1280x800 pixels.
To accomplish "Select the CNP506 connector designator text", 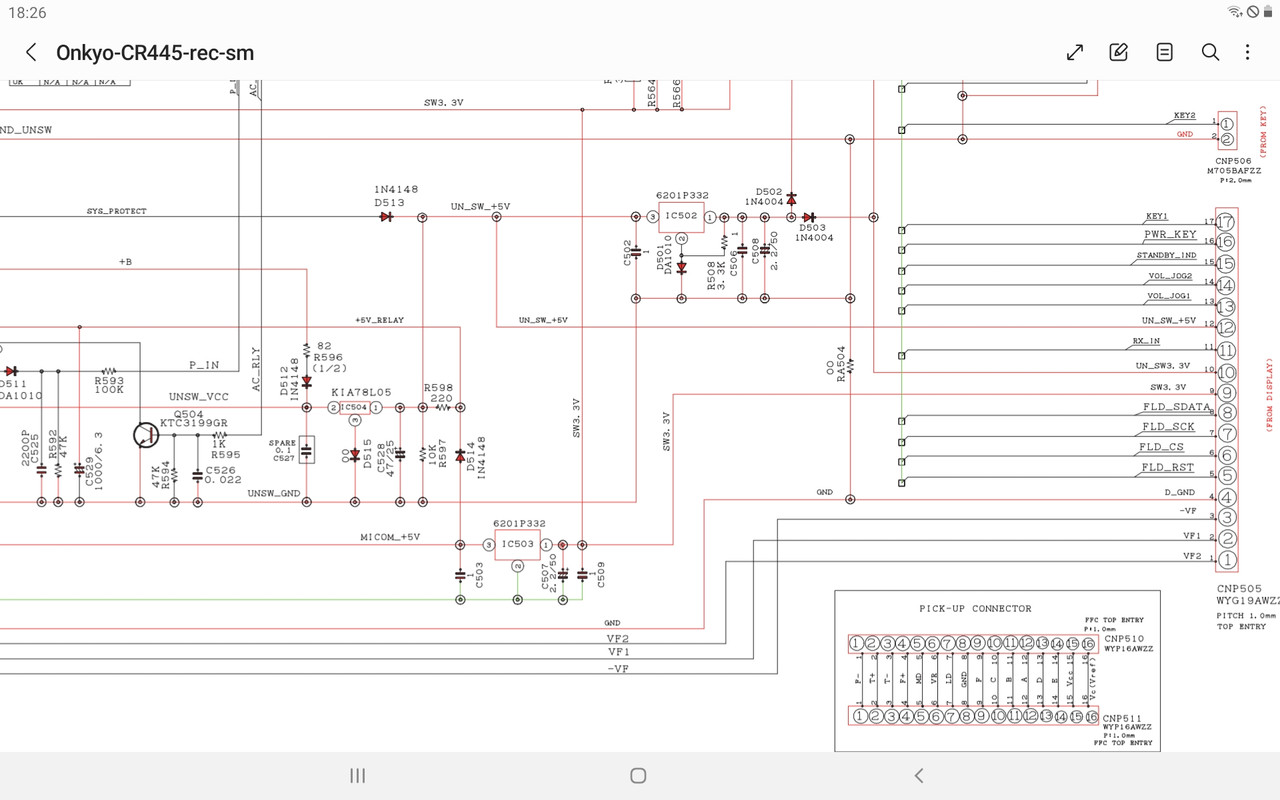I will [x=1234, y=160].
